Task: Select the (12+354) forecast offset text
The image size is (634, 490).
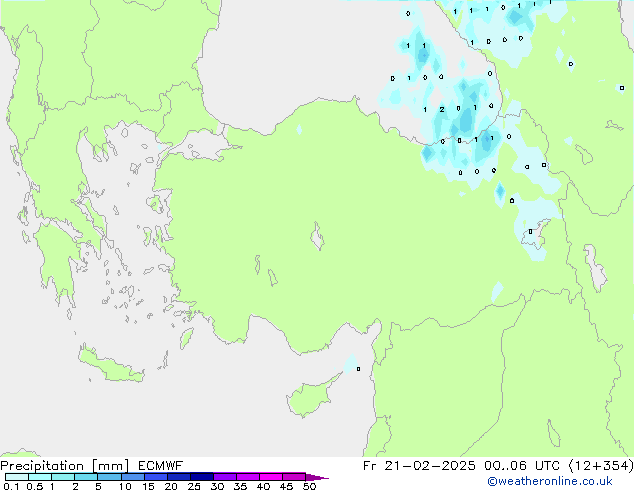Action: [x=601, y=466]
